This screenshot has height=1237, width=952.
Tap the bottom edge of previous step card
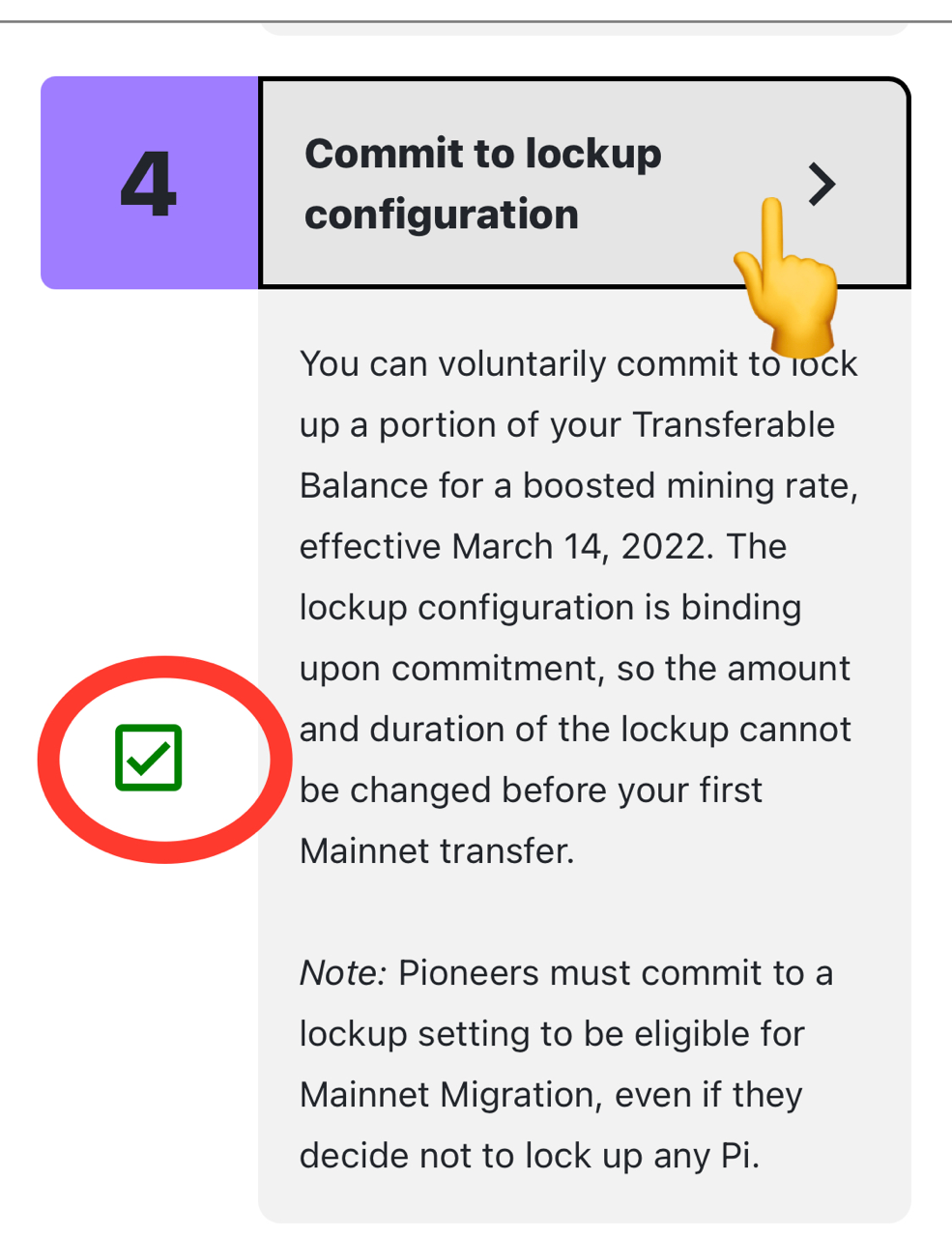pyautogui.click(x=585, y=29)
